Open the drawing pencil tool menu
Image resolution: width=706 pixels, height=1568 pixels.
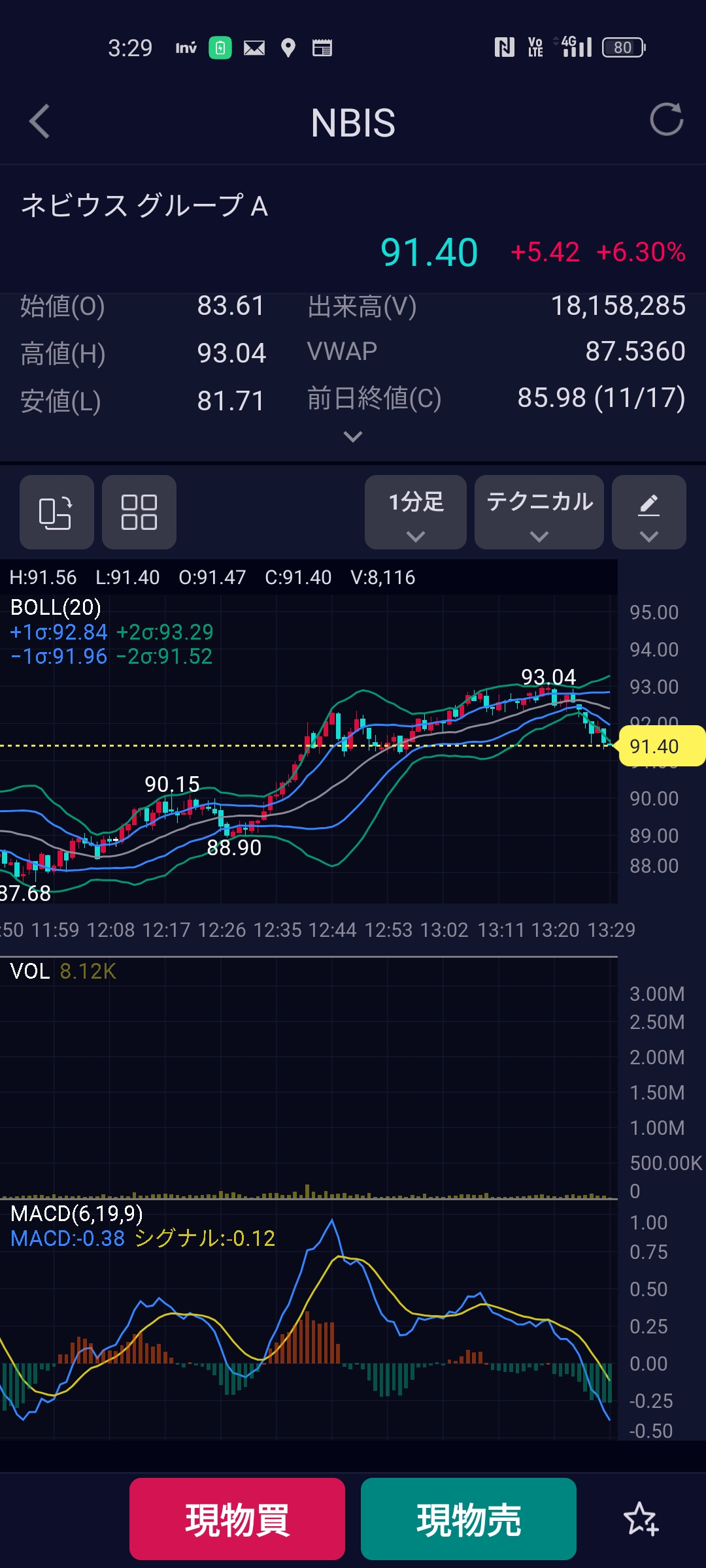click(648, 512)
